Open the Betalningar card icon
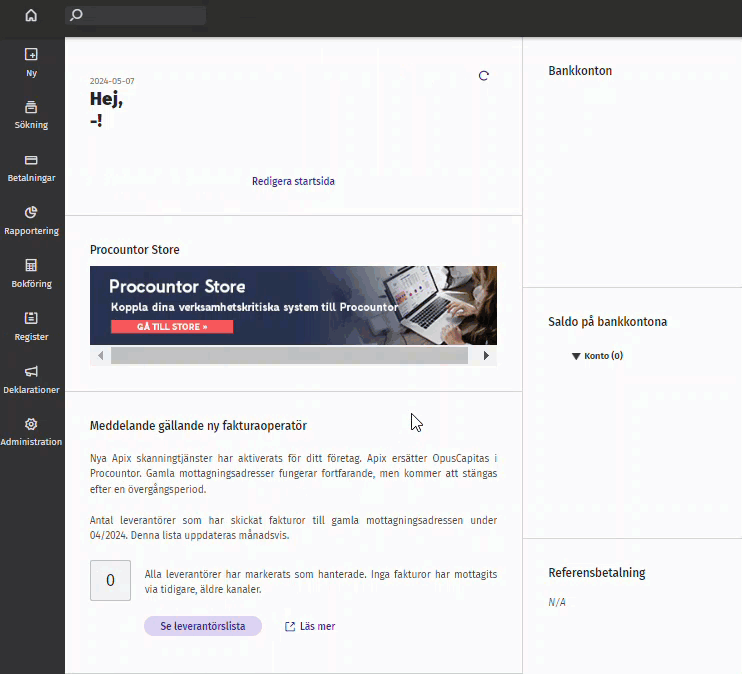The image size is (742, 674). [x=31, y=160]
